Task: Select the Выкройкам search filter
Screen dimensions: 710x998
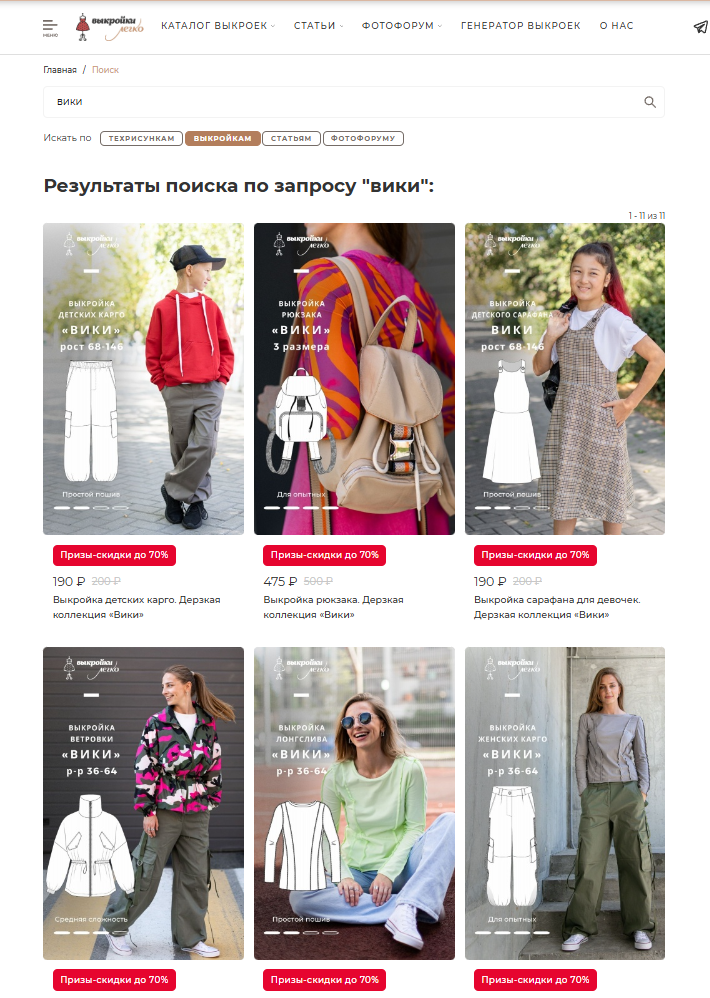Action: (223, 138)
